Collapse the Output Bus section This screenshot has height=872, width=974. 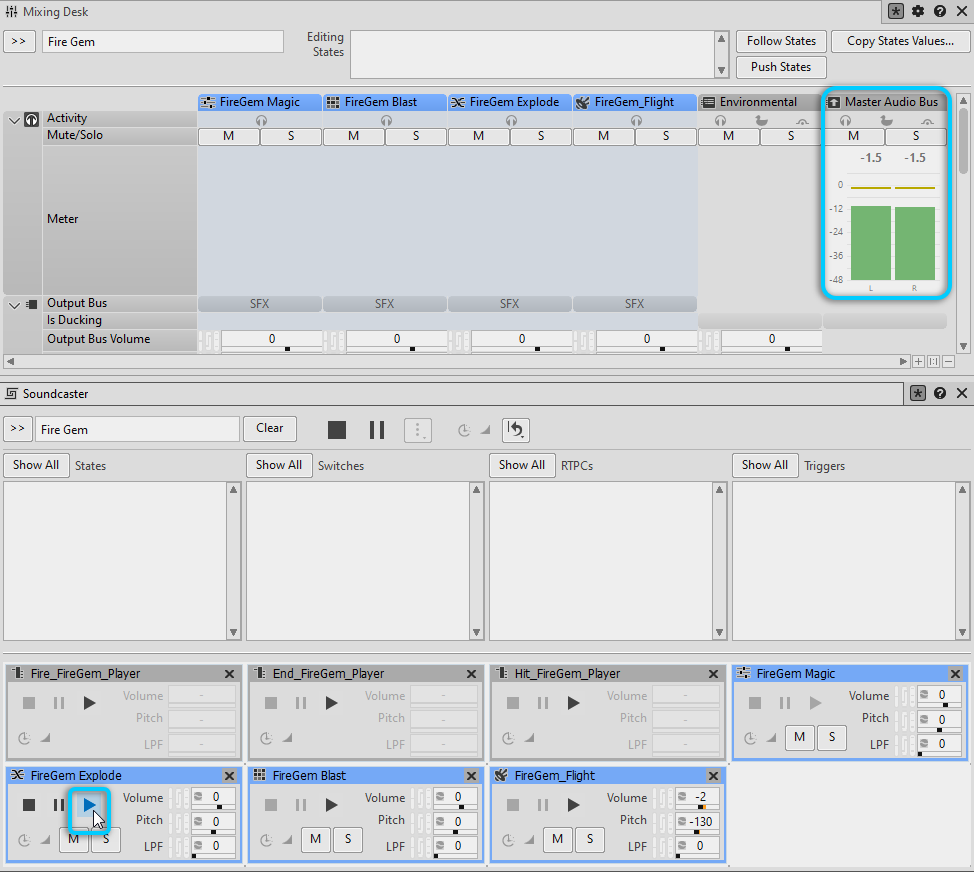pos(14,305)
